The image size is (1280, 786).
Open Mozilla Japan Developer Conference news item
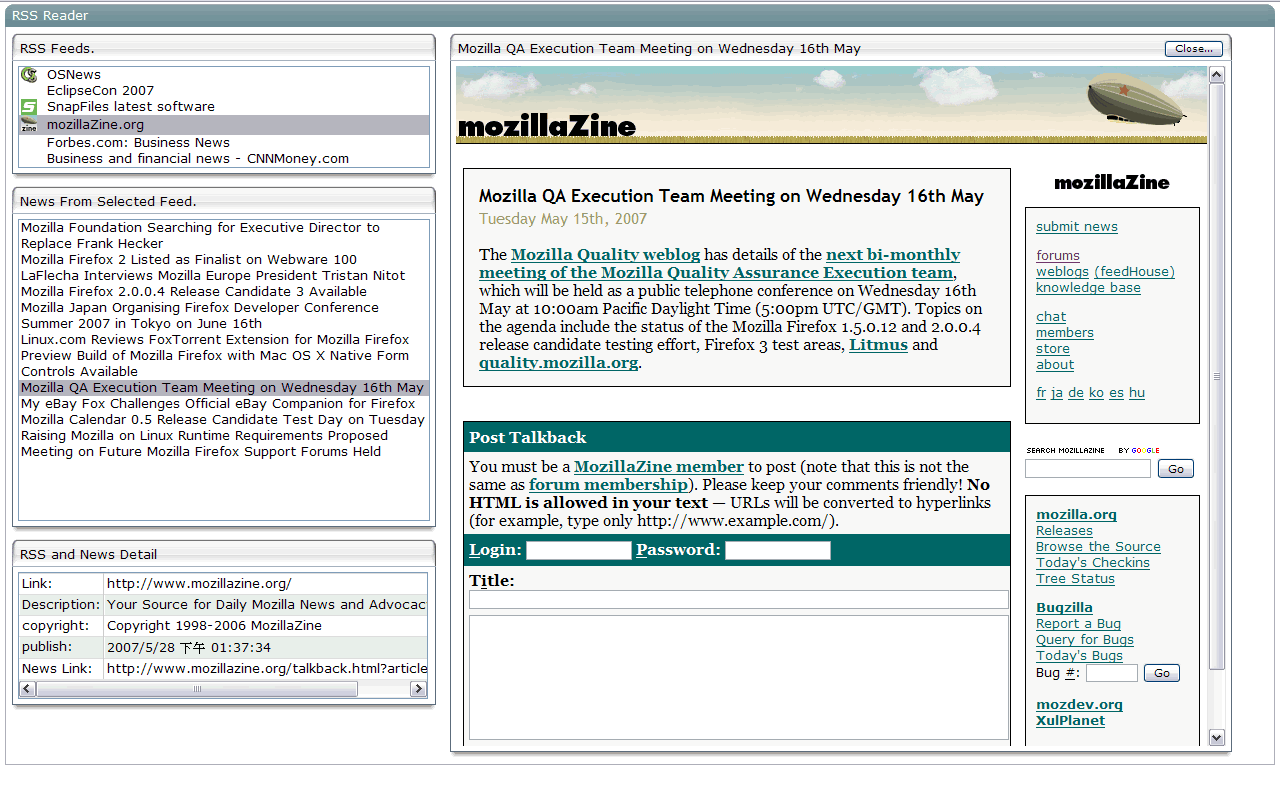[x=224, y=316]
